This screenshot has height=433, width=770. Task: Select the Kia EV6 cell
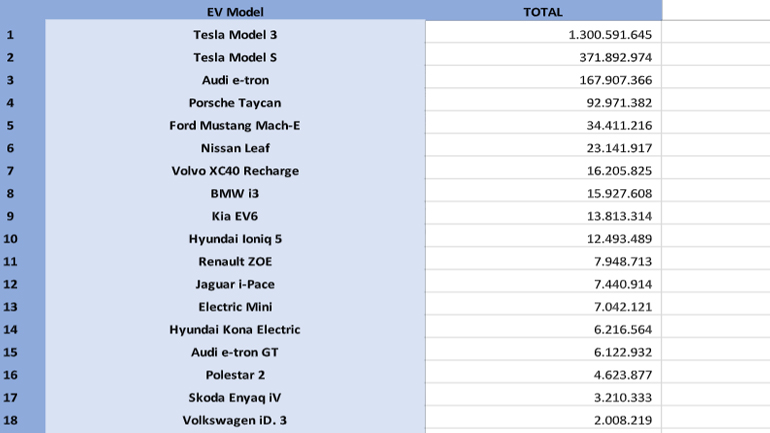(x=235, y=216)
